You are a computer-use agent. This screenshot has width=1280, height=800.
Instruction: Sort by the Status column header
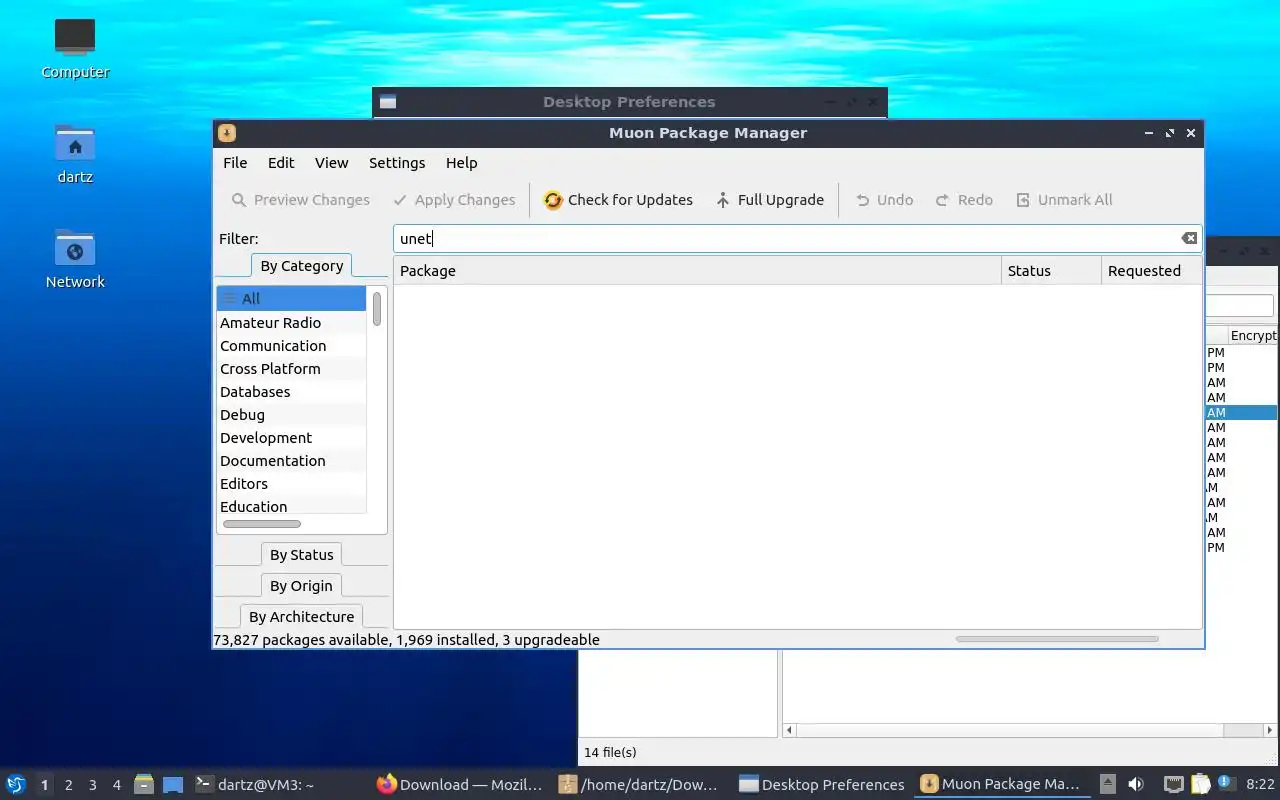point(1051,271)
